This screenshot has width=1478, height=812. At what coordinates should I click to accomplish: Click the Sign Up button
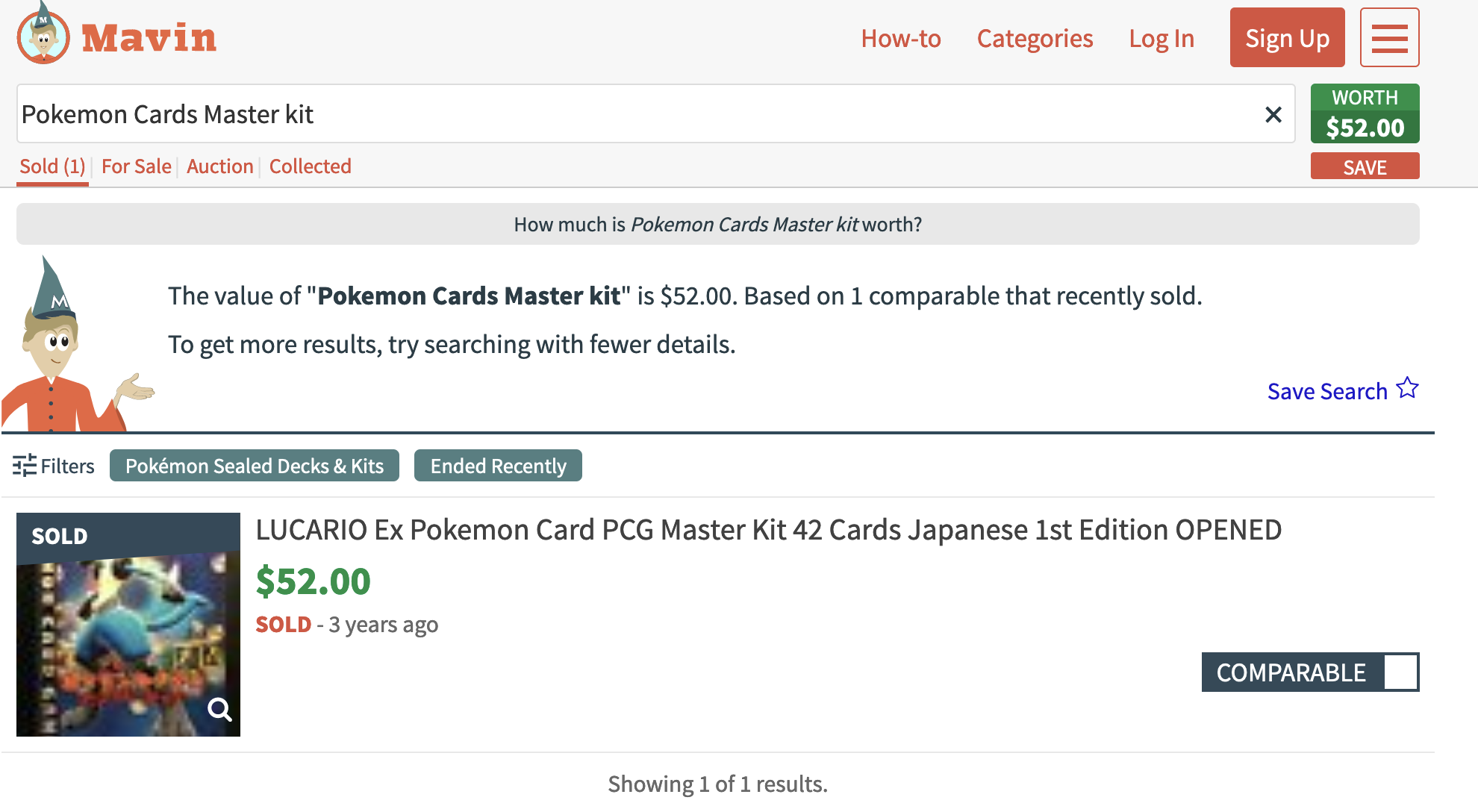pos(1288,38)
